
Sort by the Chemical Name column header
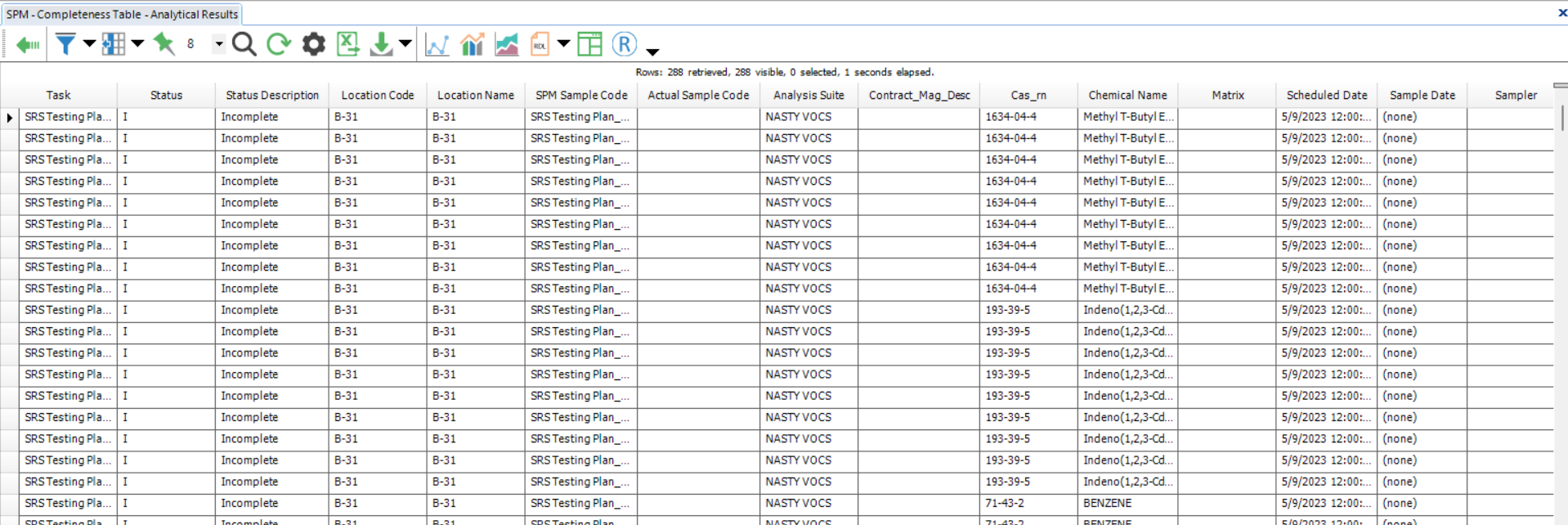(x=1127, y=95)
